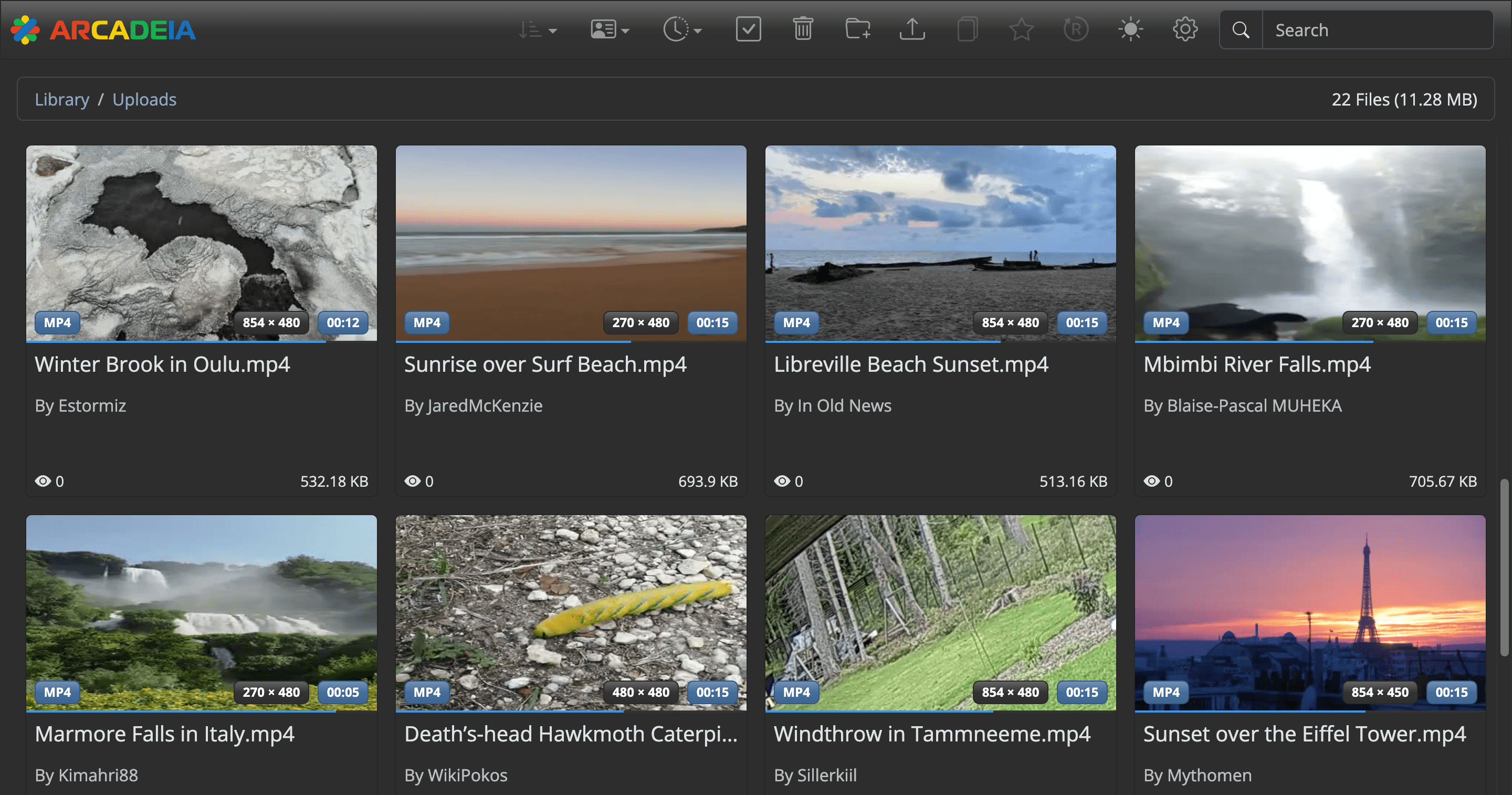The width and height of the screenshot is (1512, 795).
Task: Click the trash delete icon
Action: pyautogui.click(x=803, y=29)
